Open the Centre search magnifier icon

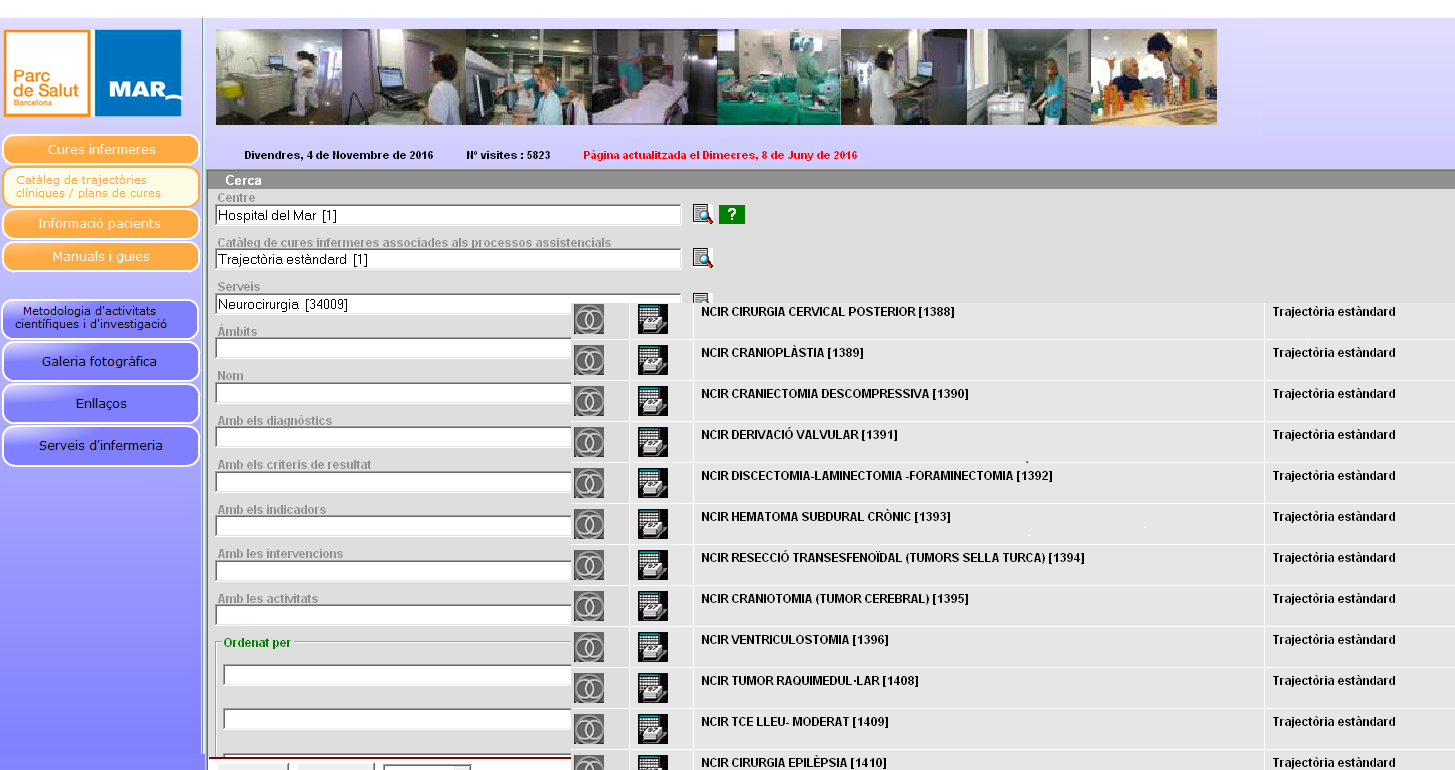point(703,214)
